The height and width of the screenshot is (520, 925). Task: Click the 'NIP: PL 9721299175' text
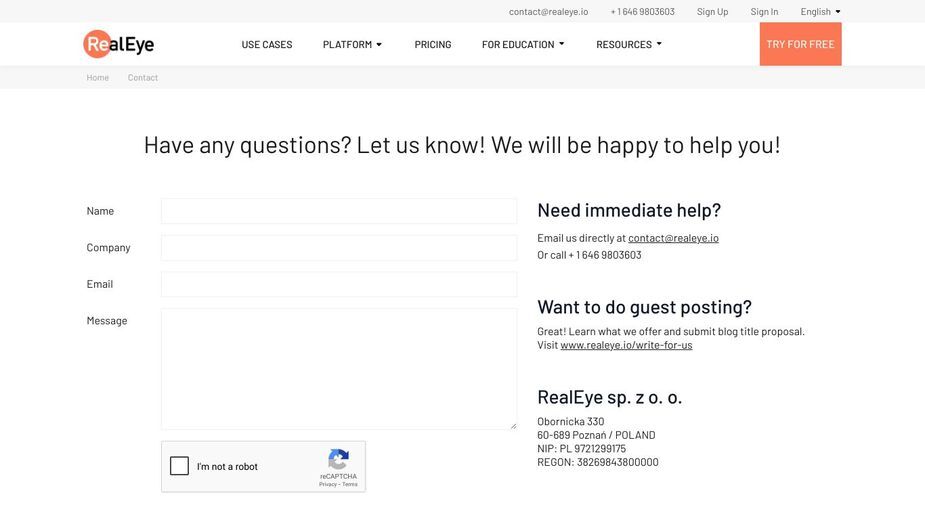tap(581, 449)
